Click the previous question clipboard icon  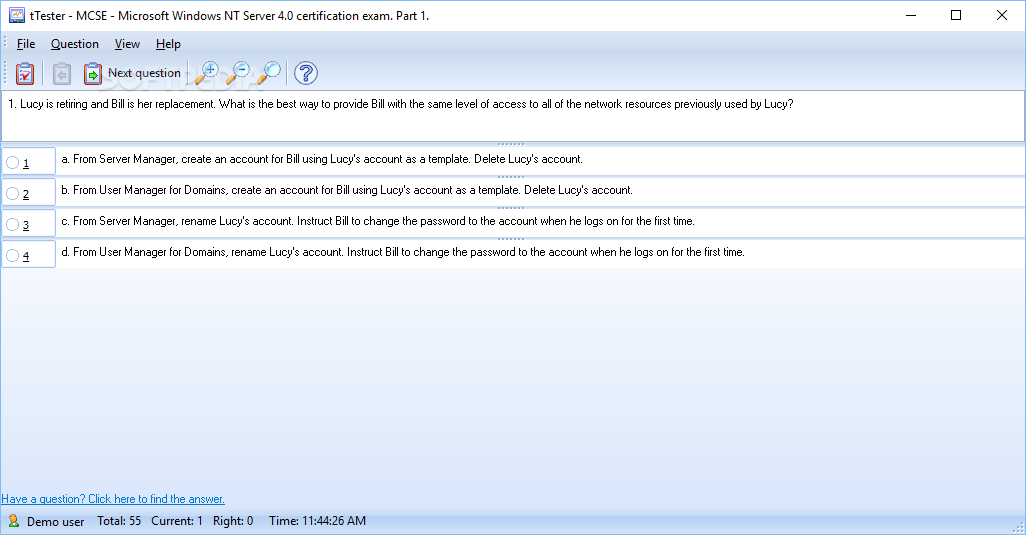62,73
